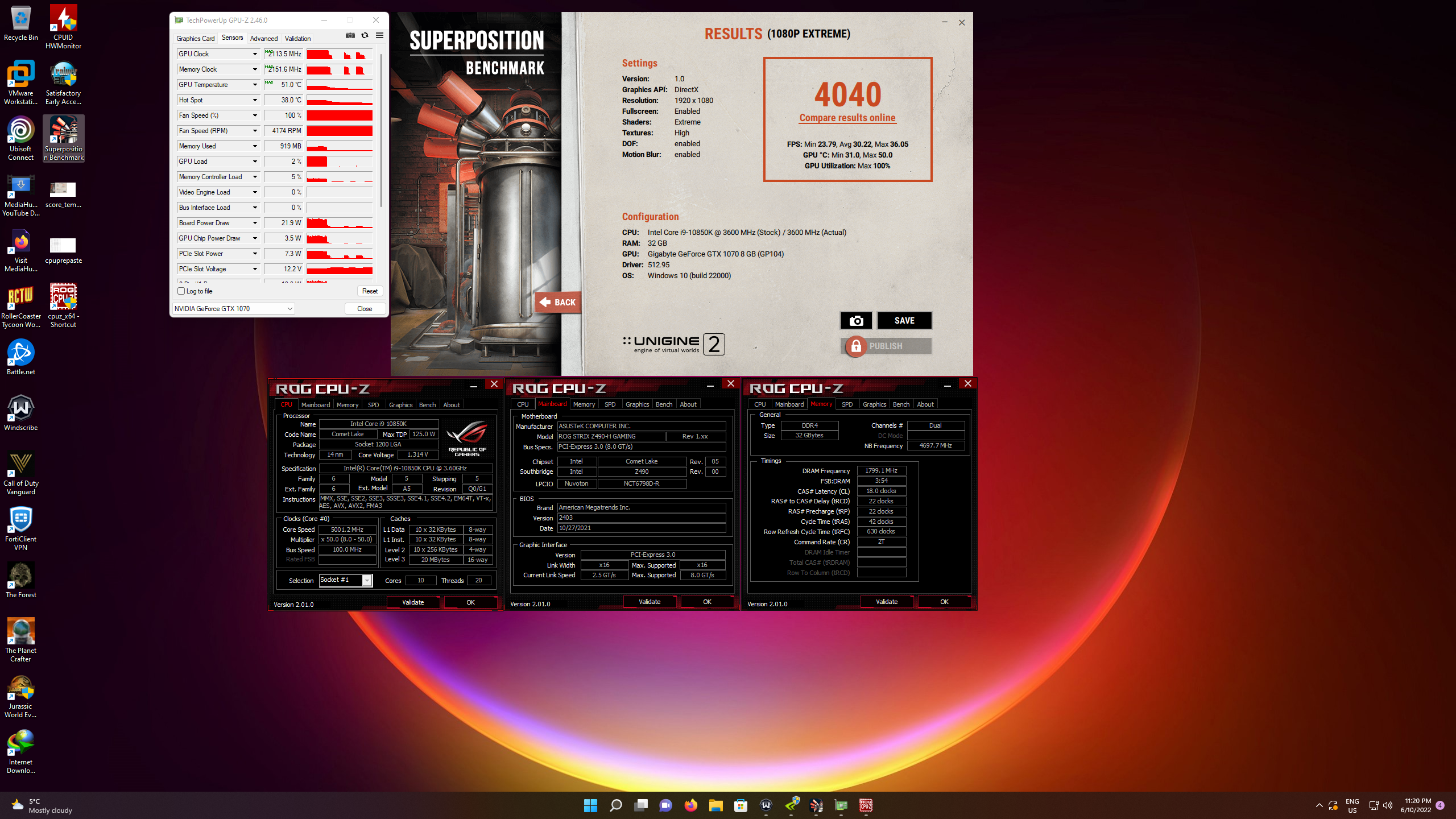Click GPU-Z Close button
The image size is (1456, 819).
click(x=365, y=309)
